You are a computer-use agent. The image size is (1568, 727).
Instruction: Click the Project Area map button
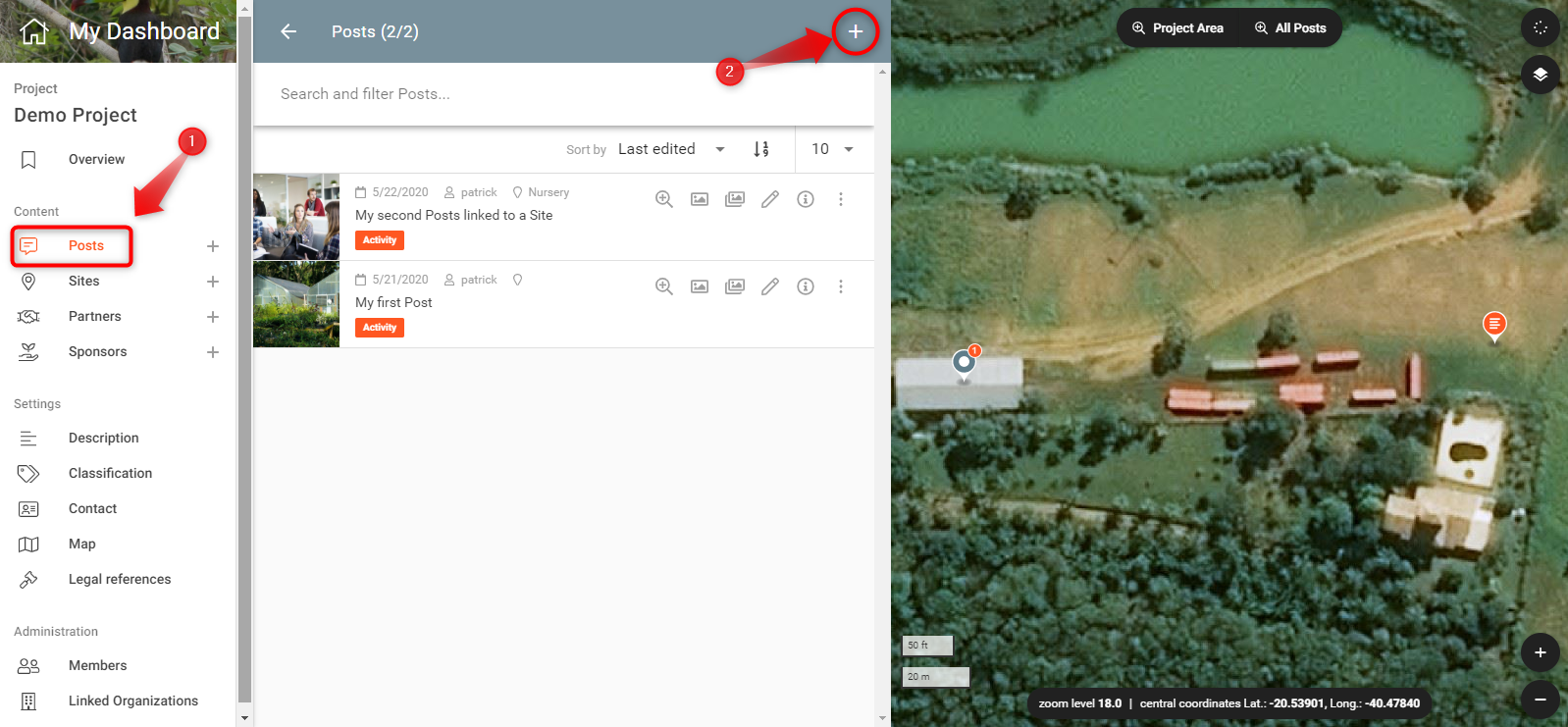(1177, 28)
